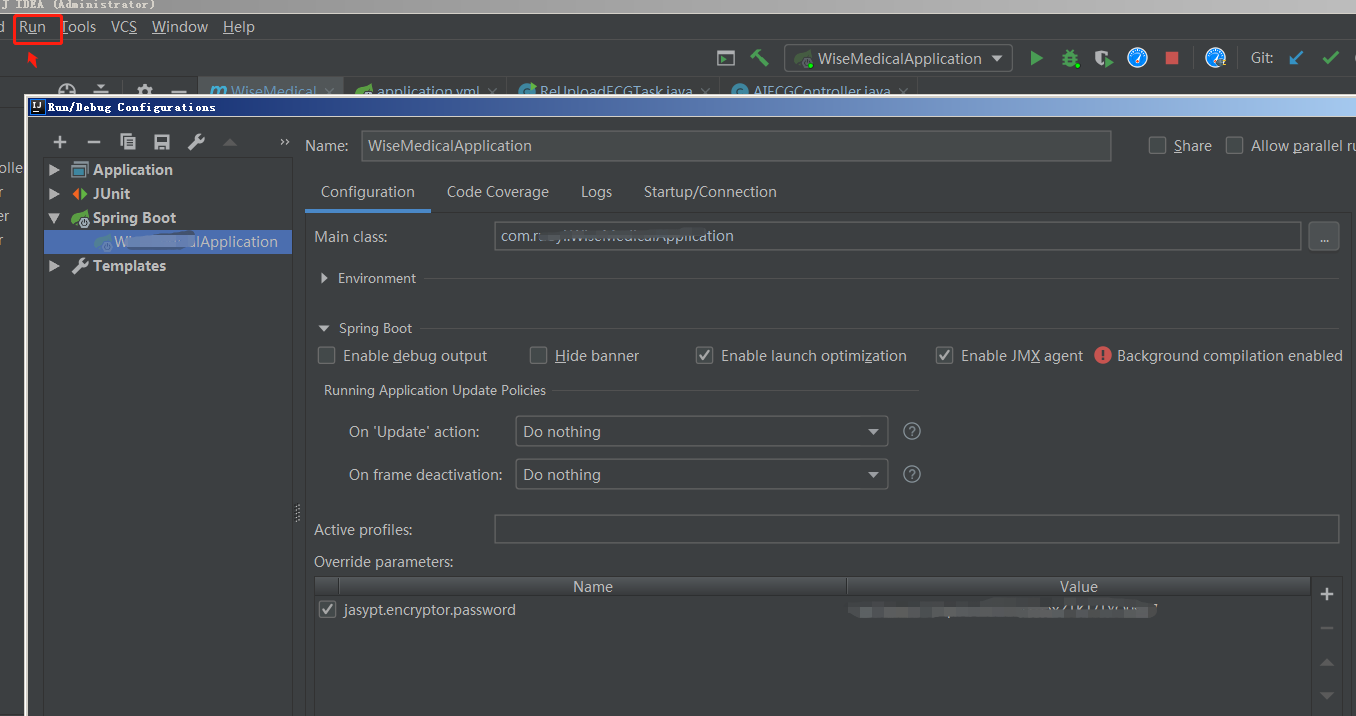Uncheck Enable JMX agent
The image size is (1356, 716).
[944, 355]
